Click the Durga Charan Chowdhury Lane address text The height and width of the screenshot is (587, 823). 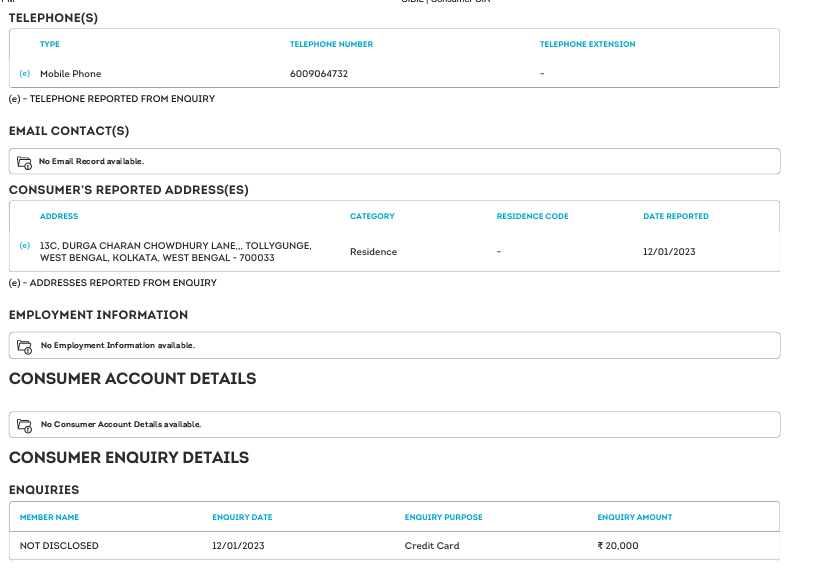[175, 252]
